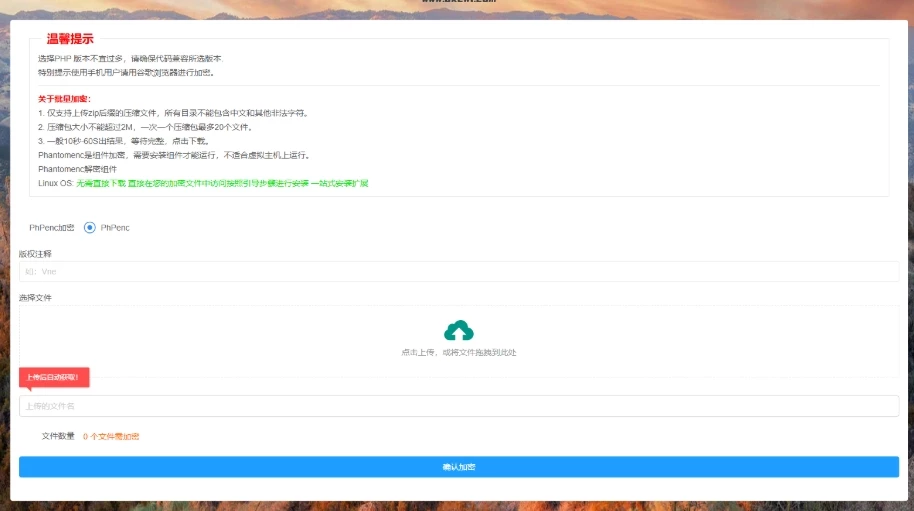Click the Phantomenc解密组件 text line

click(x=77, y=169)
